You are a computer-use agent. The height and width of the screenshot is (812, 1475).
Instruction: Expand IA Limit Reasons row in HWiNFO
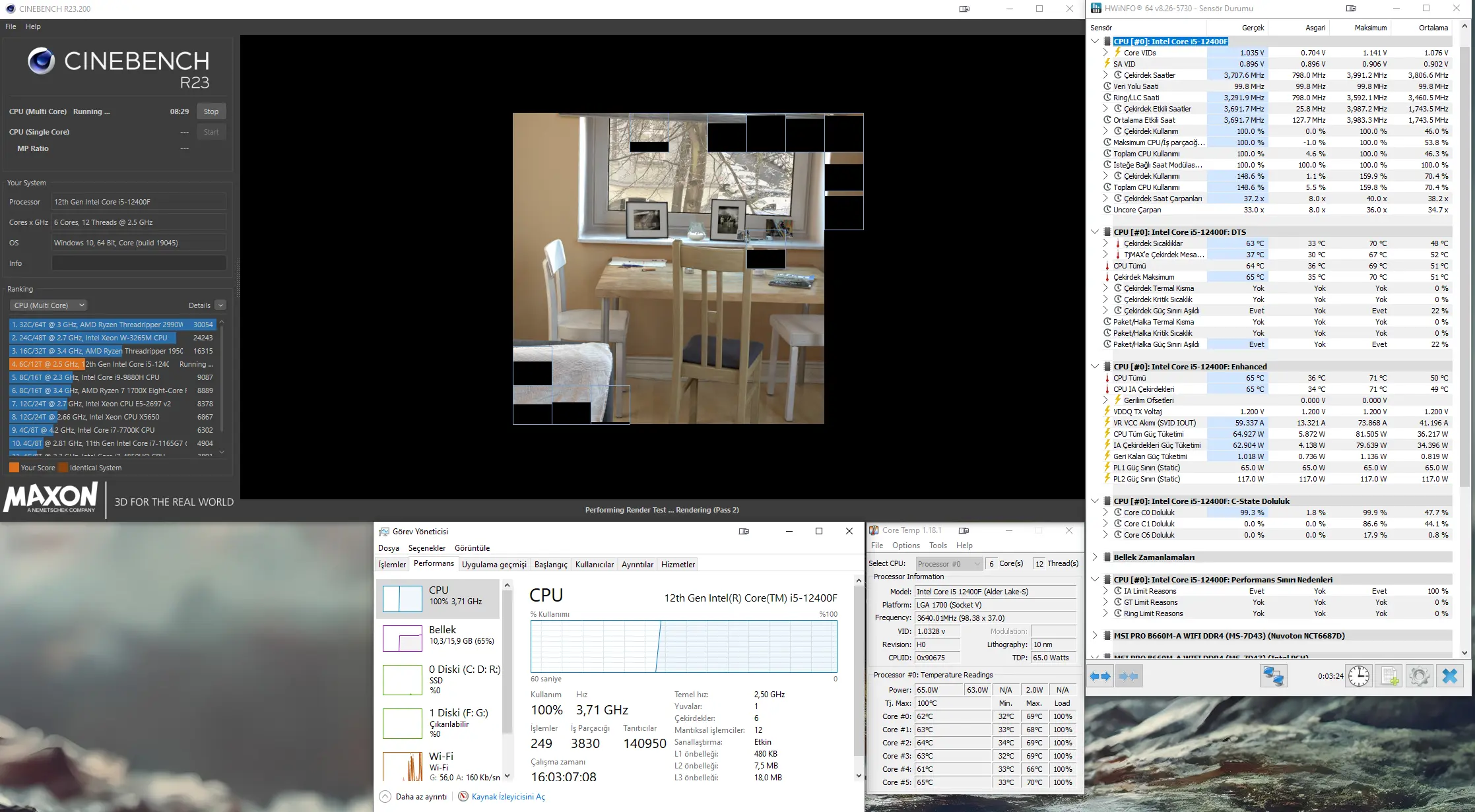click(1105, 591)
